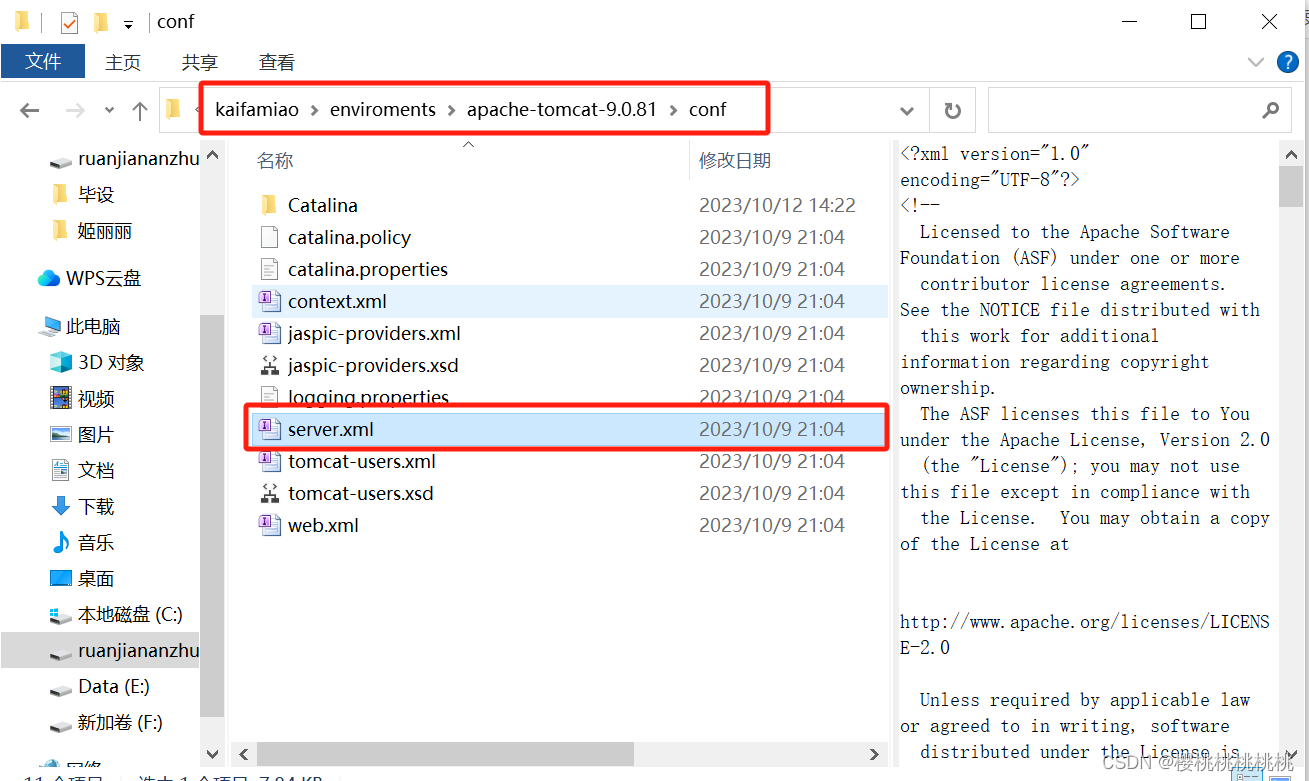Viewport: 1309px width, 781px height.
Task: Go up one folder level arrow
Action: pos(140,110)
